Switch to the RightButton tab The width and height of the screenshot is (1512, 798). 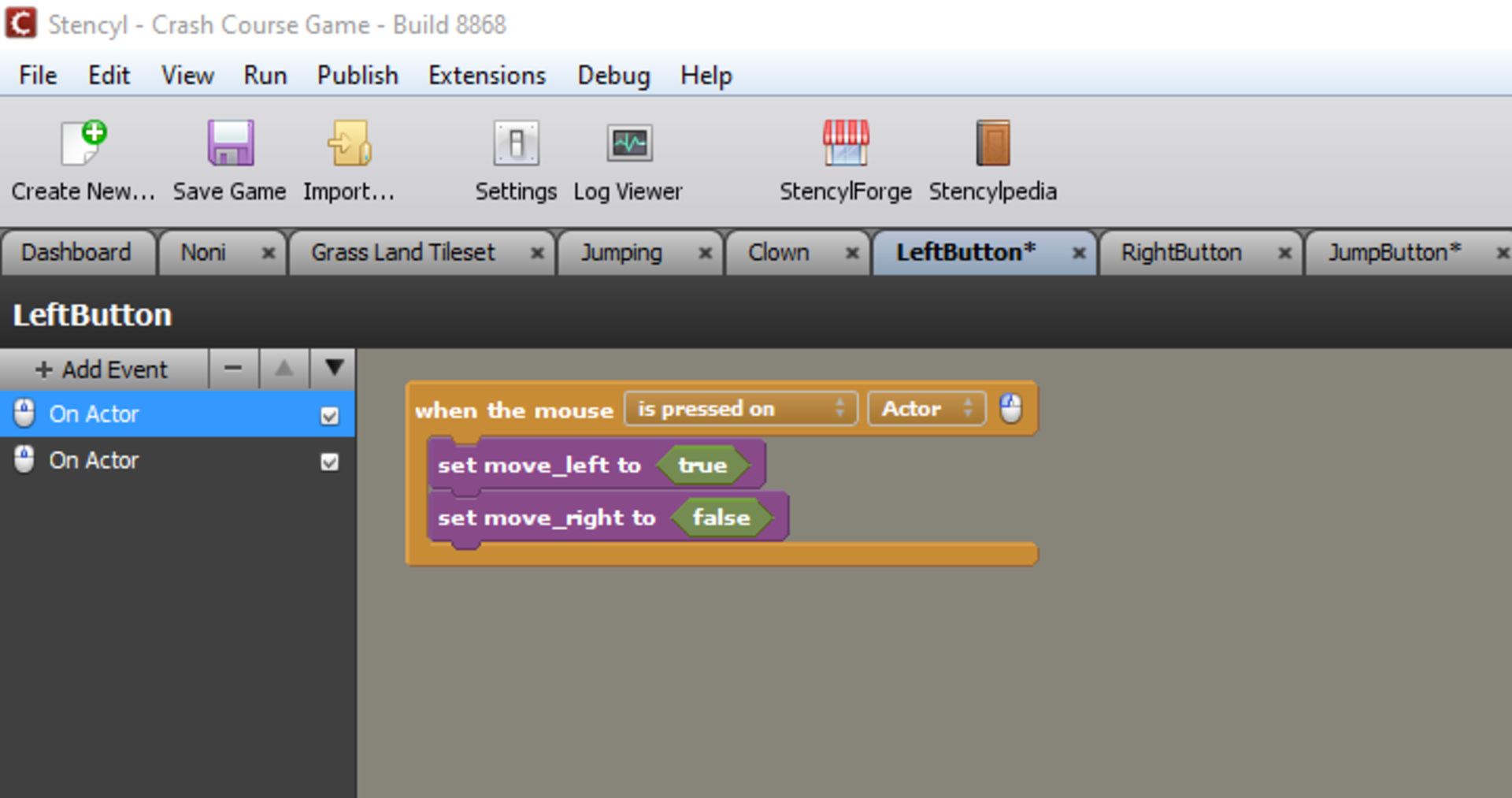click(1181, 253)
